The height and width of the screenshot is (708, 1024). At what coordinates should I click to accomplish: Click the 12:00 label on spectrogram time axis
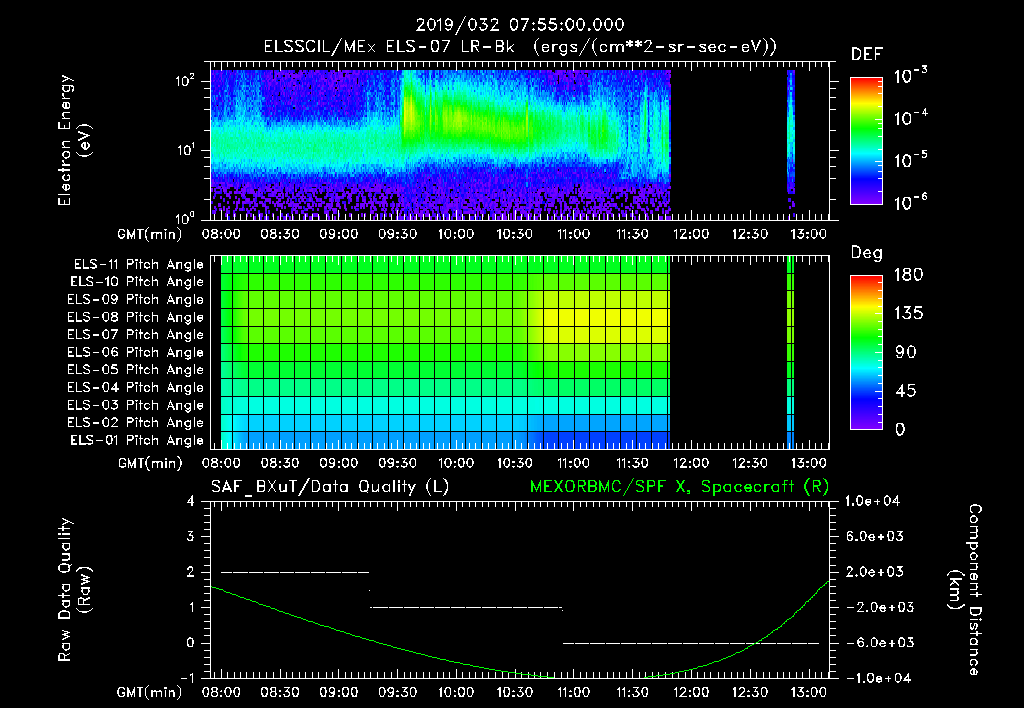[691, 234]
